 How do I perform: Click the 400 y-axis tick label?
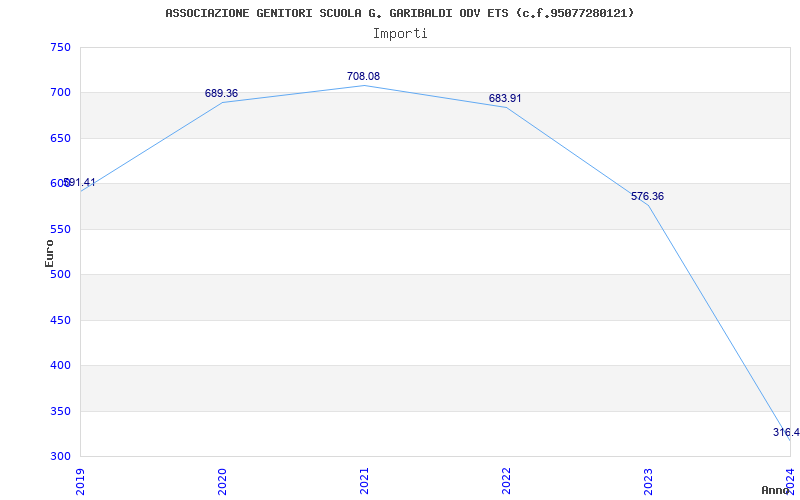tap(60, 366)
